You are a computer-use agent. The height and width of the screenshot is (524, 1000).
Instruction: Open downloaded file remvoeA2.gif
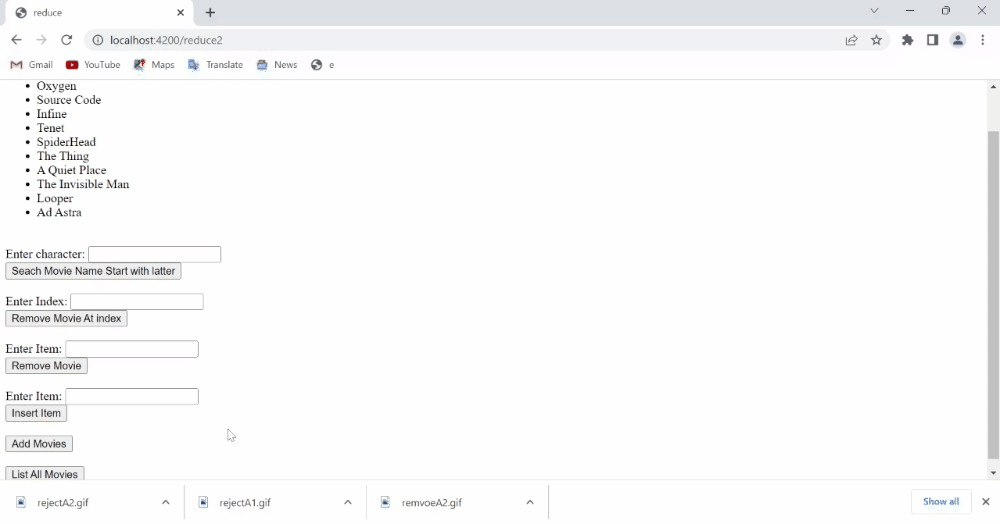432,502
